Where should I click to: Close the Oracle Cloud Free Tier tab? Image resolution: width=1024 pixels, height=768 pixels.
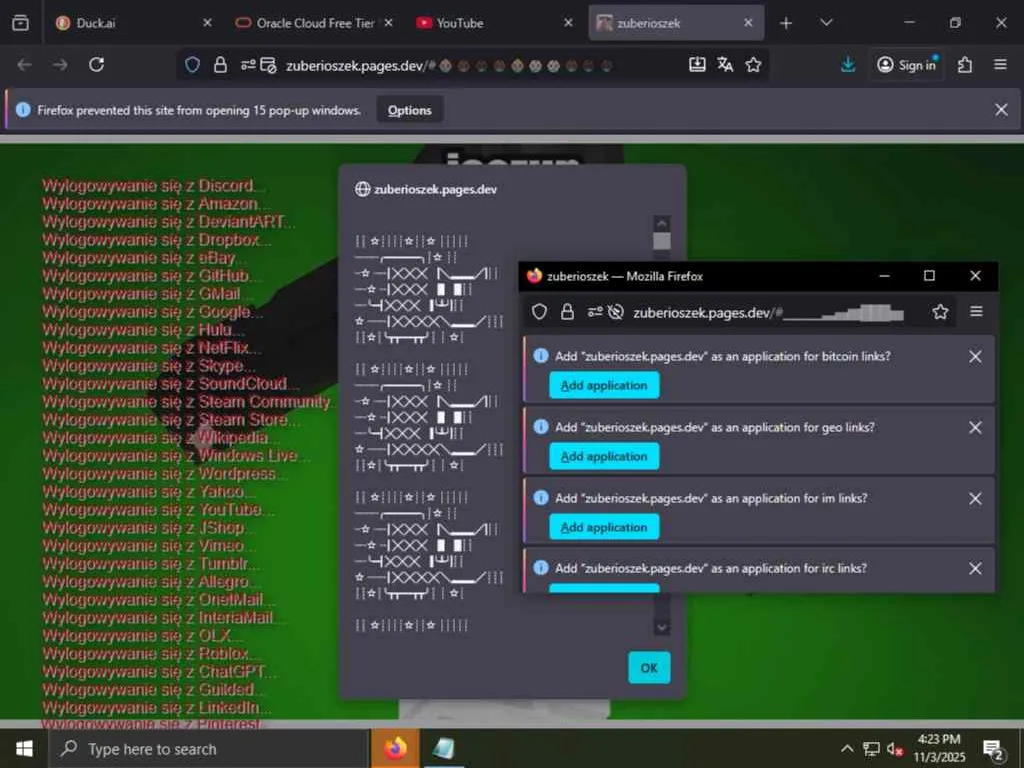(x=389, y=23)
